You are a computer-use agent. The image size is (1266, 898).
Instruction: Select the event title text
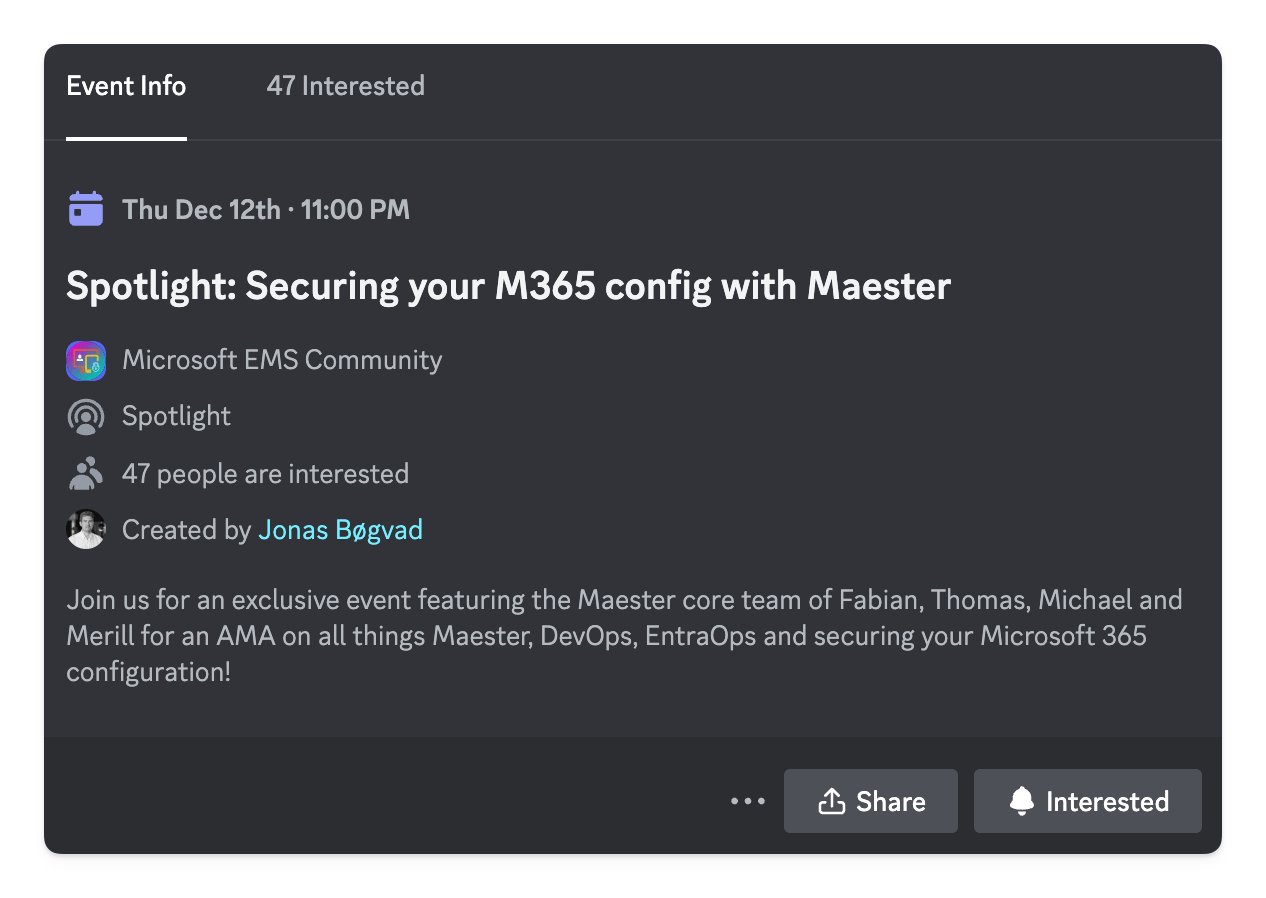pyautogui.click(x=508, y=286)
